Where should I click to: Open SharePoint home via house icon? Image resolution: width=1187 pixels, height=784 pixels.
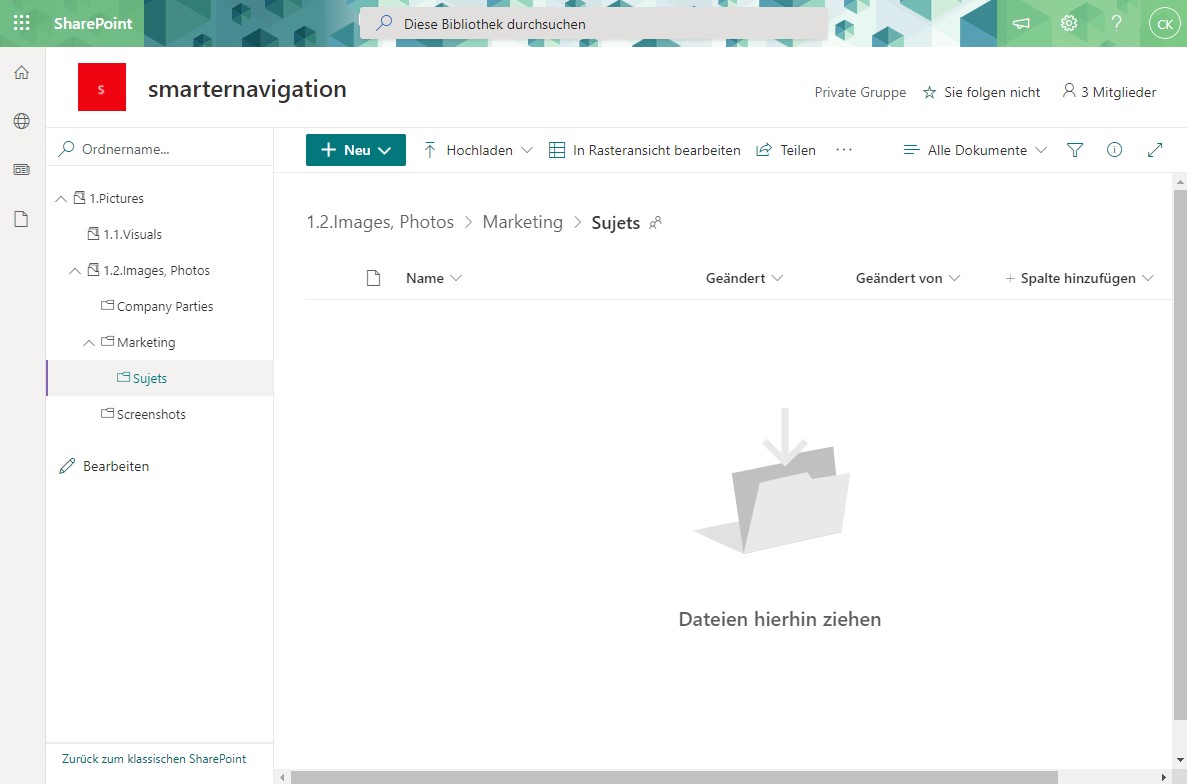22,72
